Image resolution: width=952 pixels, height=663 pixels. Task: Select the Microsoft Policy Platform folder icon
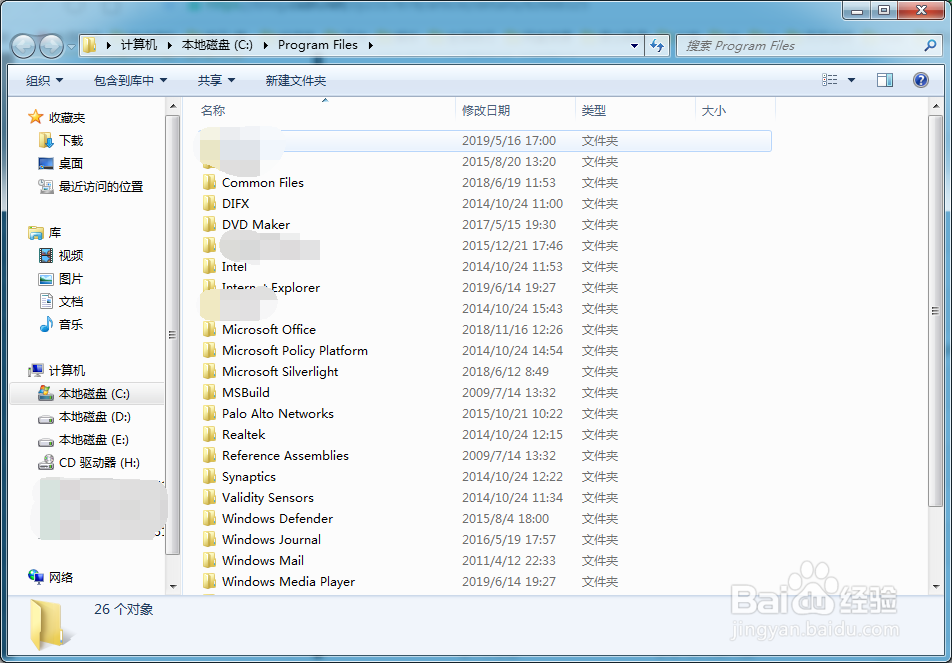click(x=209, y=350)
